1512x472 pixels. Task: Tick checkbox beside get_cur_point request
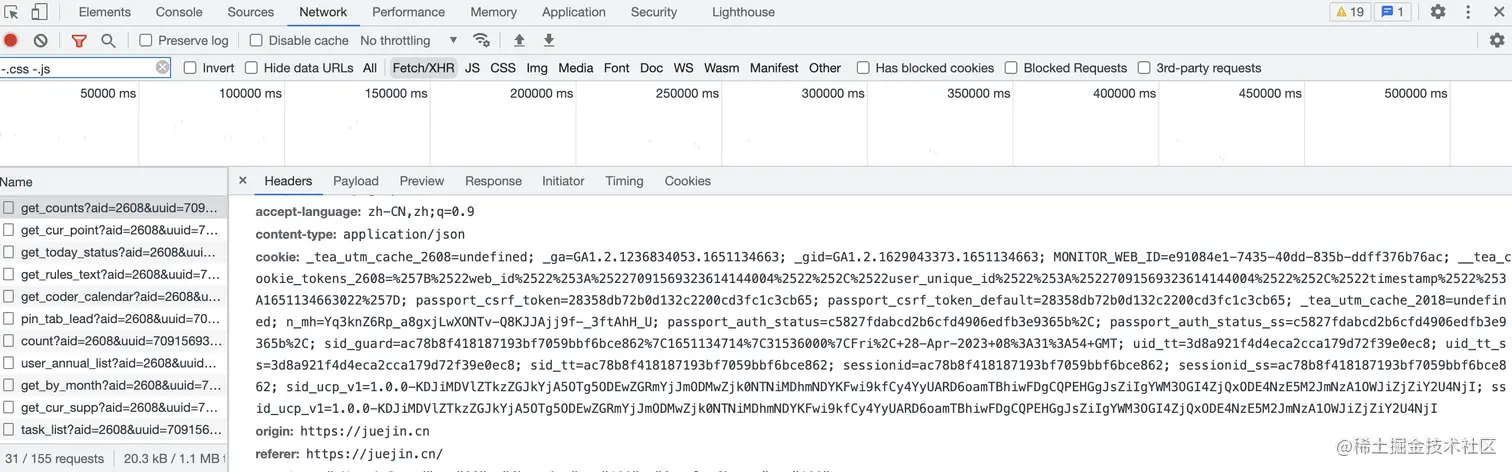point(9,230)
